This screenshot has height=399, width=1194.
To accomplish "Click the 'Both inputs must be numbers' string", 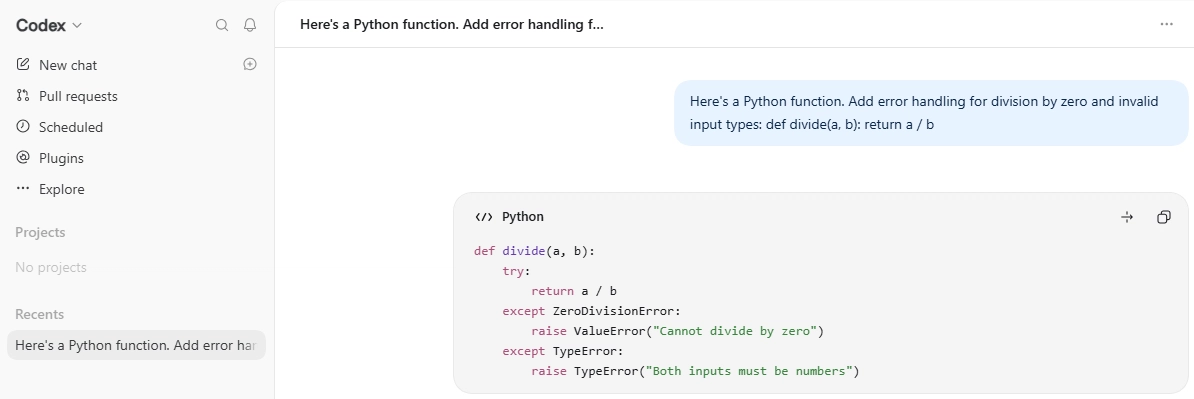I will point(749,372).
